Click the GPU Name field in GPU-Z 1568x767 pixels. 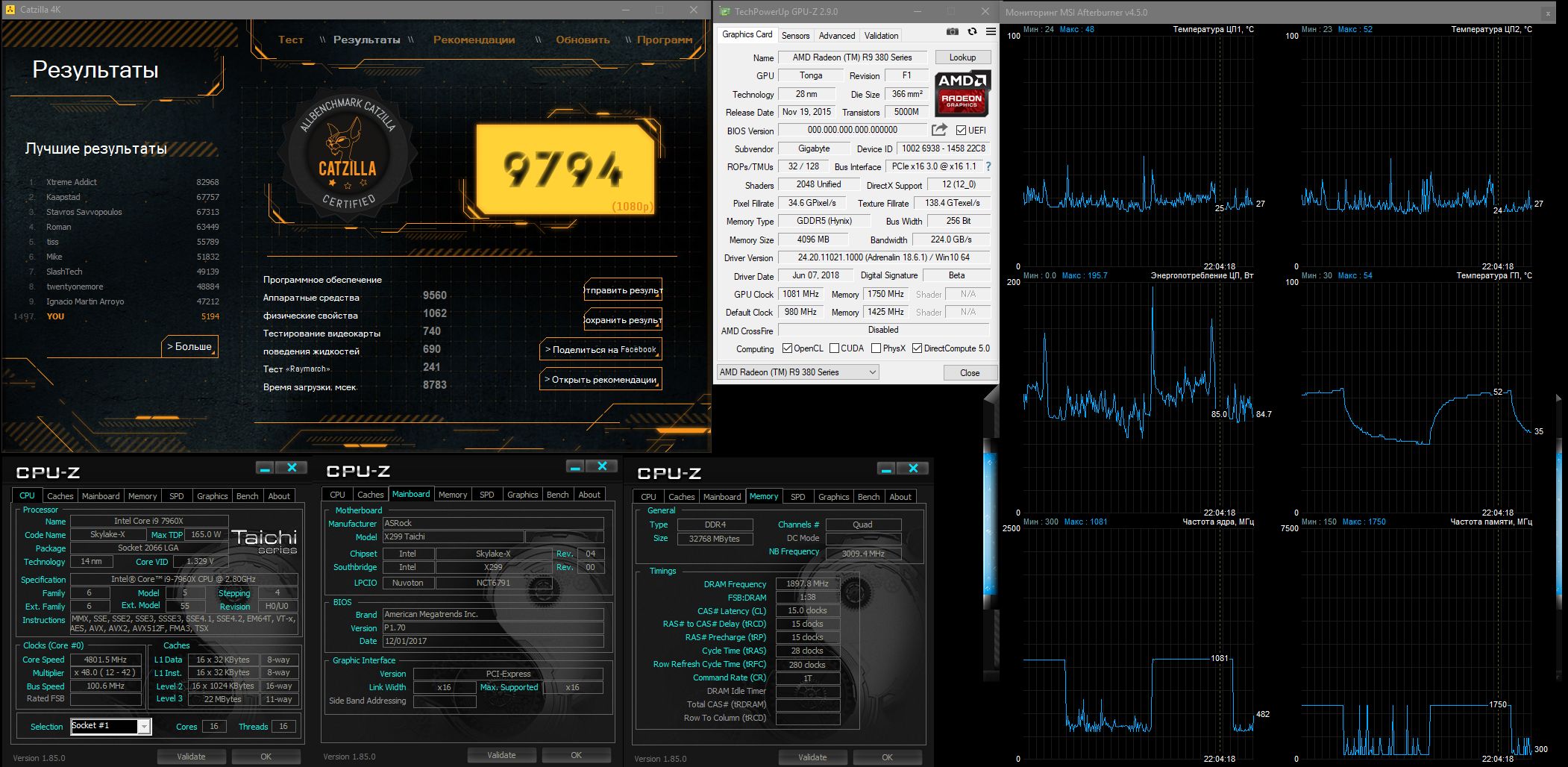852,57
